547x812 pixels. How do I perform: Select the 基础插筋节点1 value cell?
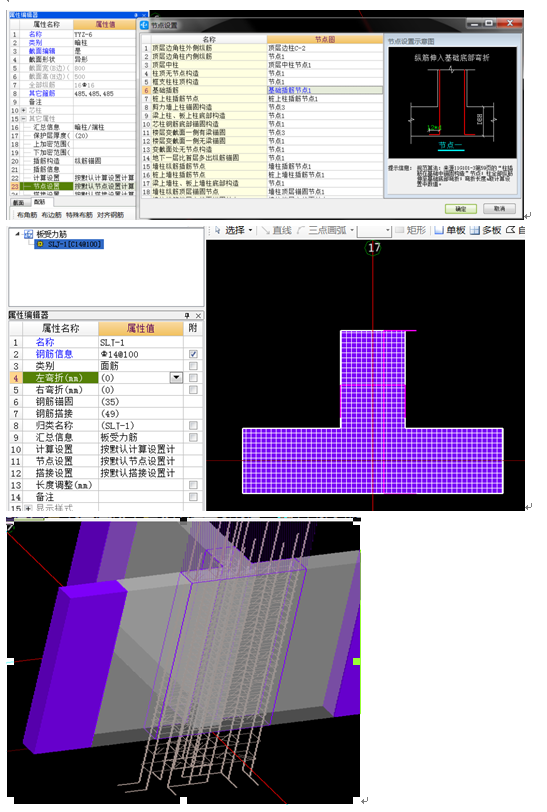325,90
